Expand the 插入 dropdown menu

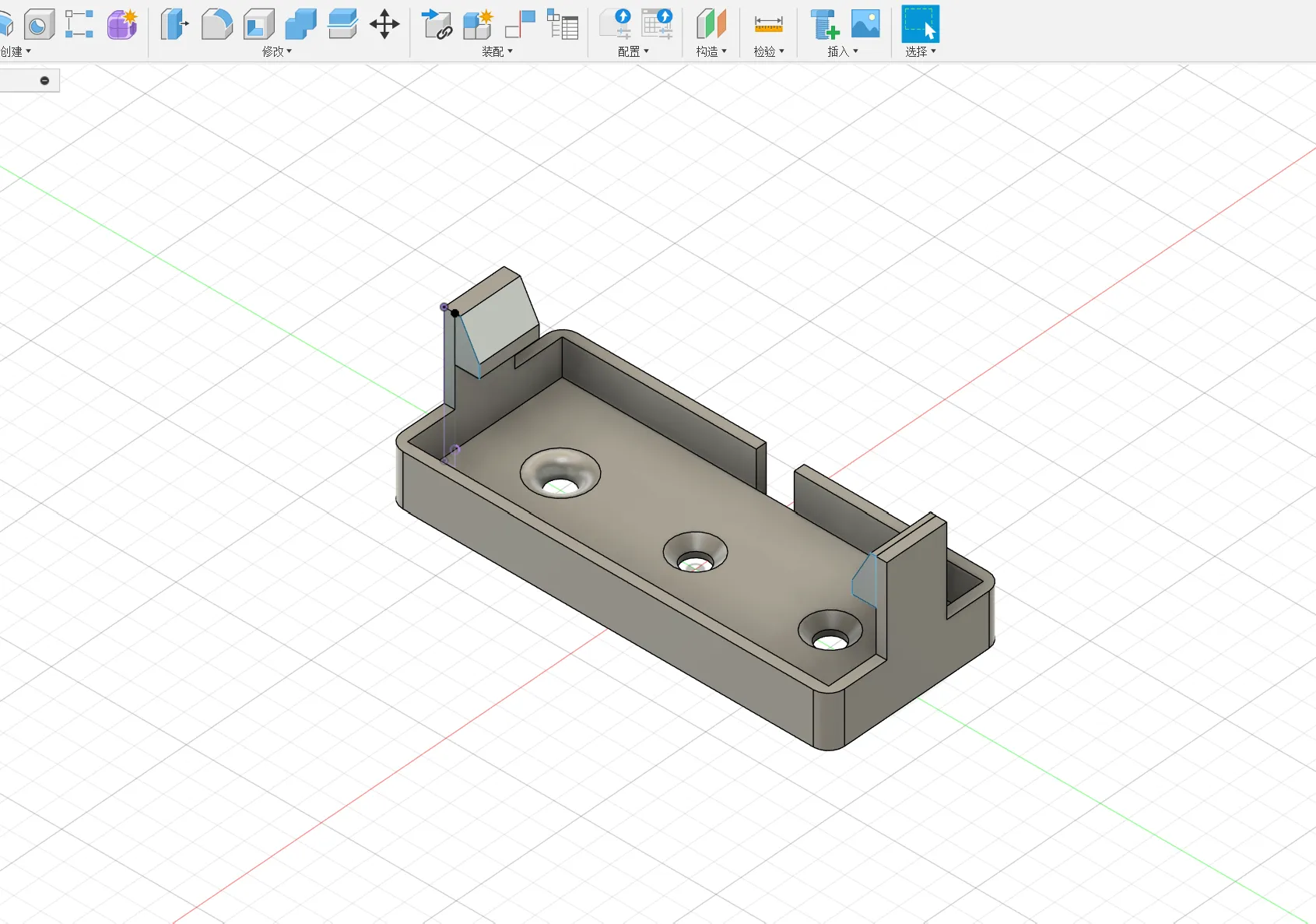843,51
